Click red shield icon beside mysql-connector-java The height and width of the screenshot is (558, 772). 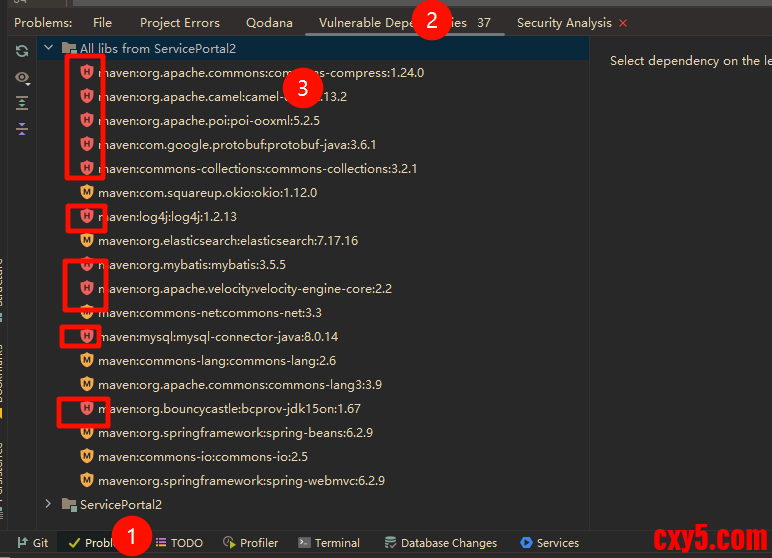tap(87, 337)
